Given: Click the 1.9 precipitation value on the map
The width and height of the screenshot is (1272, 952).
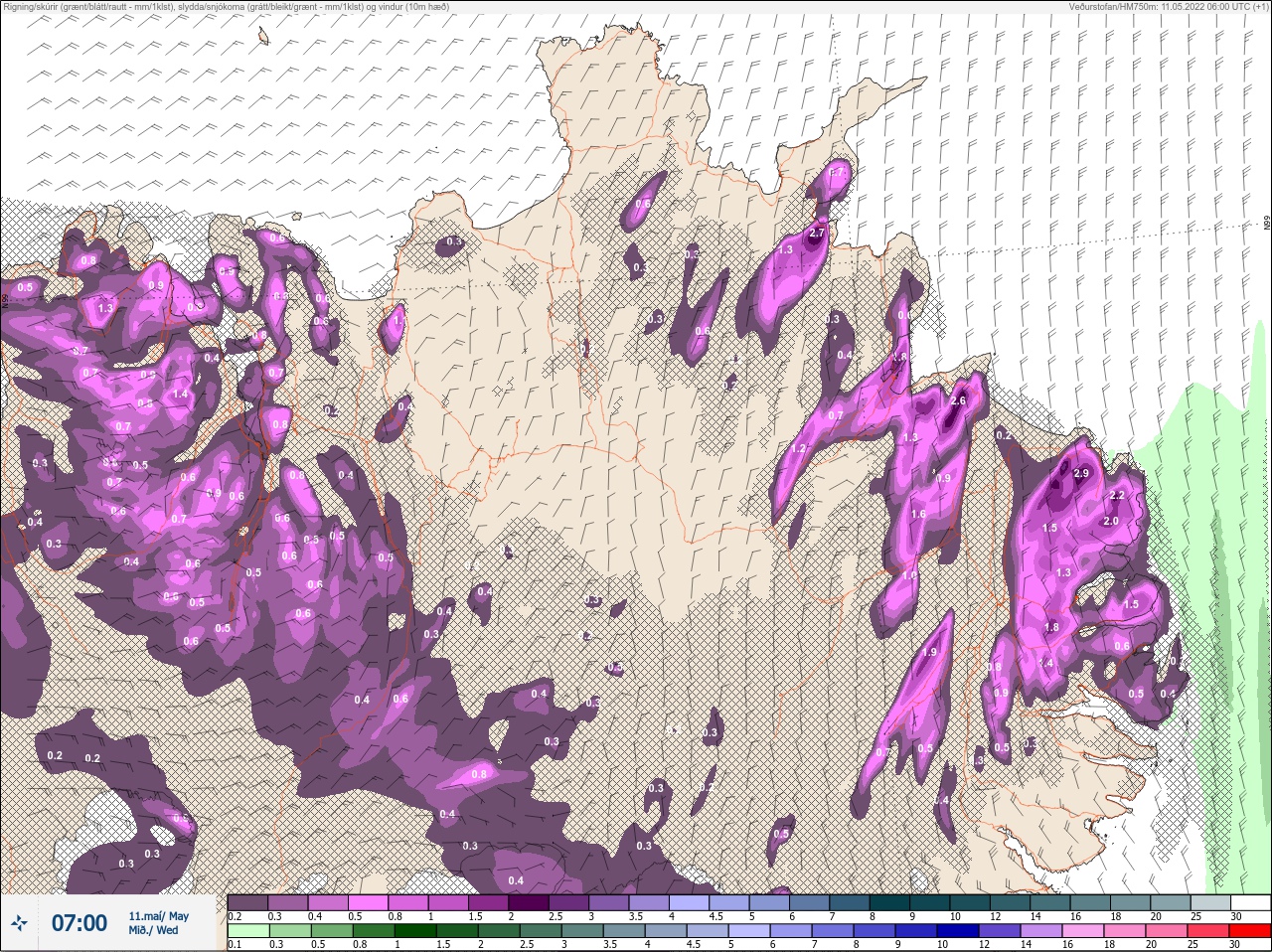Looking at the screenshot, I should [x=929, y=652].
